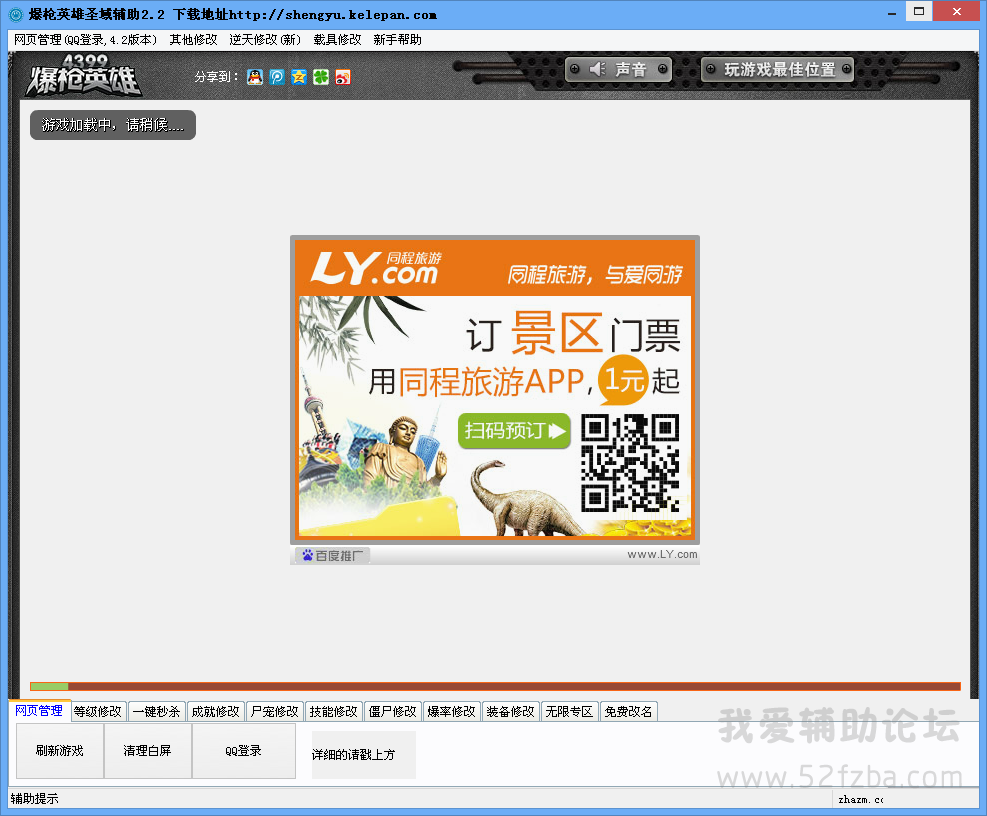Click the 4399 爆枪英雄 logo
Screen dimensions: 987x816
click(82, 76)
